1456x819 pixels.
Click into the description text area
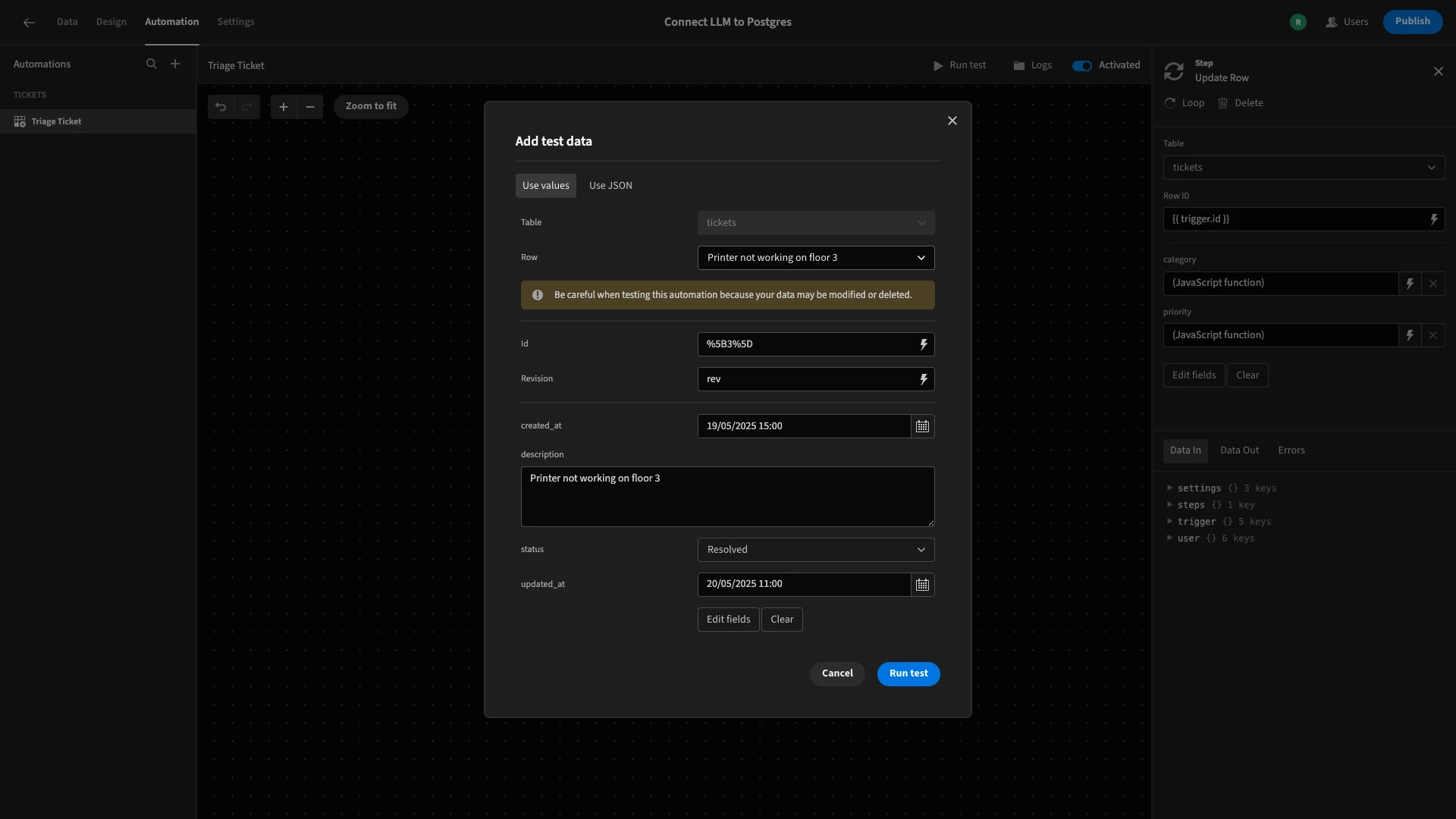[728, 497]
